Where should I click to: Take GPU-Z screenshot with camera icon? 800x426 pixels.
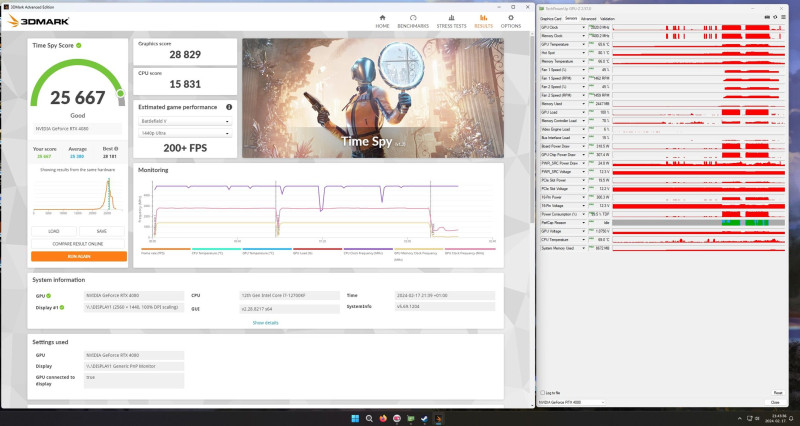pyautogui.click(x=767, y=17)
